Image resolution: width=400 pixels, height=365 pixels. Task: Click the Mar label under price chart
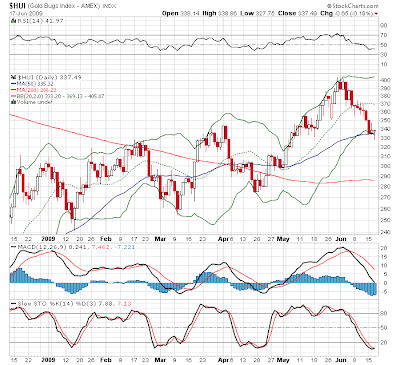tap(160, 239)
